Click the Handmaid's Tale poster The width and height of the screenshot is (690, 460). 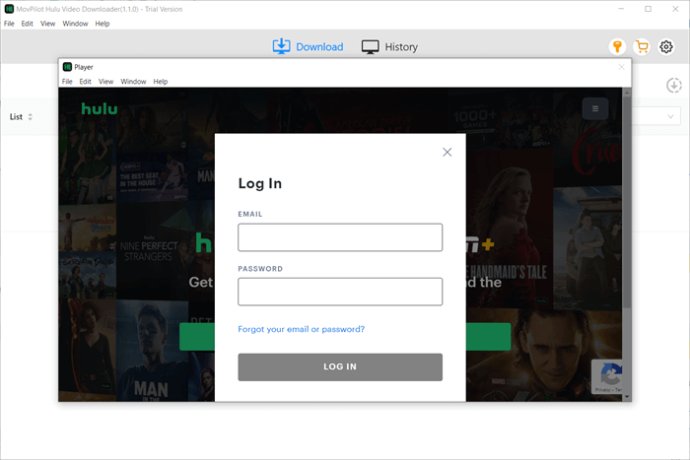(x=509, y=229)
